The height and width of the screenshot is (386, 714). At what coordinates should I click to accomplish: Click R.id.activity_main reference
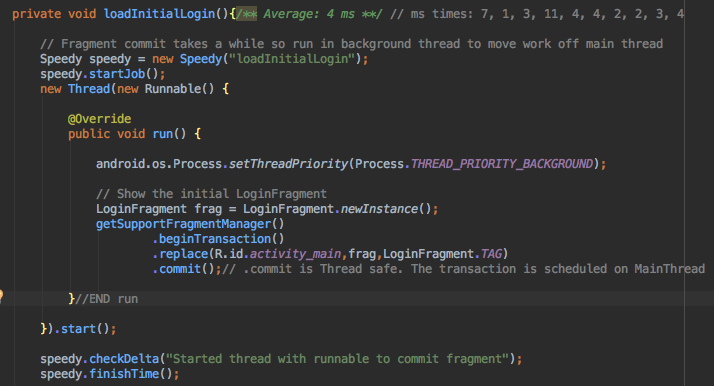pos(278,254)
